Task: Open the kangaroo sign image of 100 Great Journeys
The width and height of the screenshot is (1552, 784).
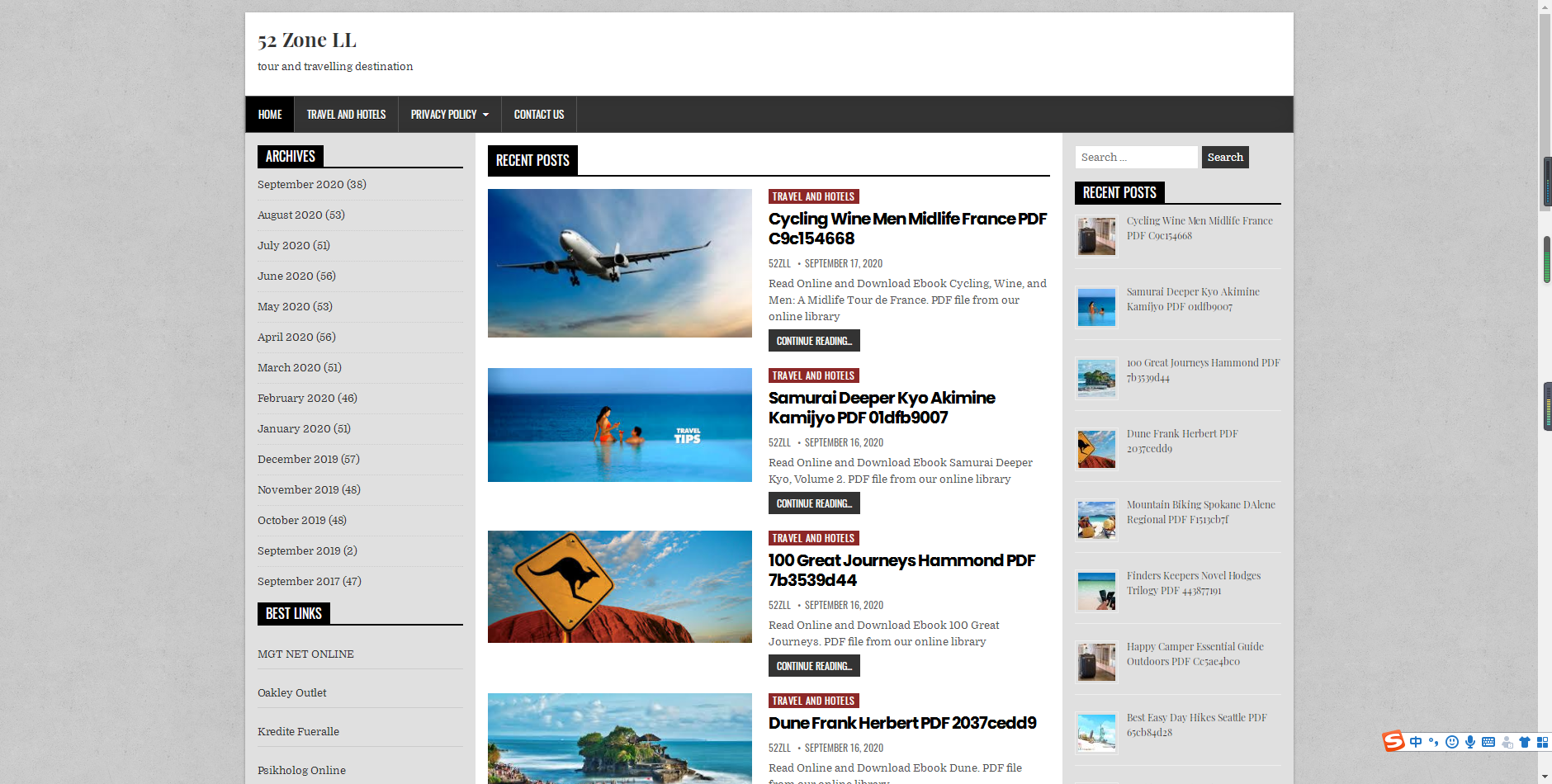Action: (x=620, y=587)
